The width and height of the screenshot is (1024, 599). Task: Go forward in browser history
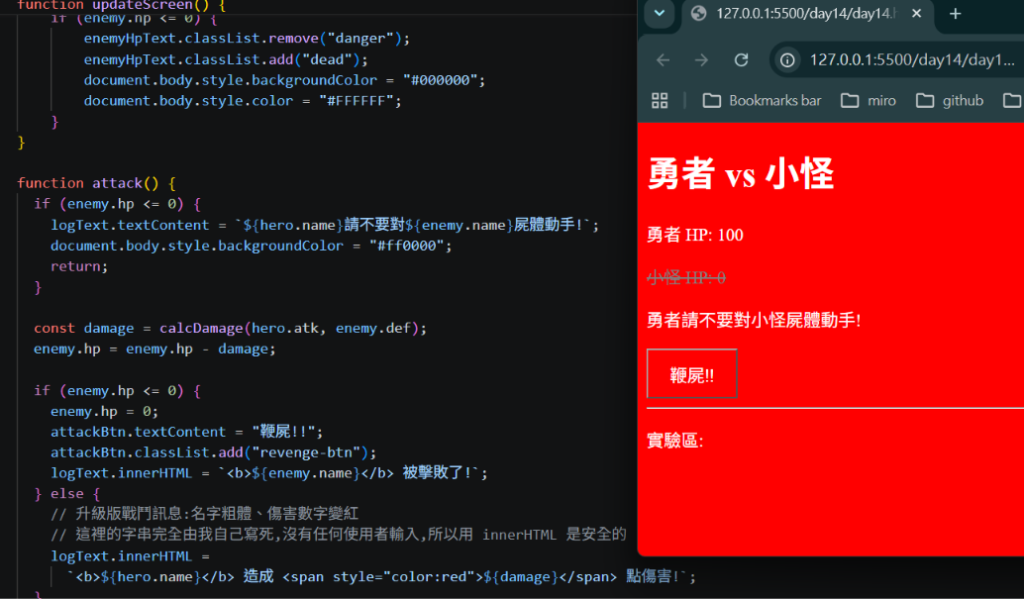point(701,60)
